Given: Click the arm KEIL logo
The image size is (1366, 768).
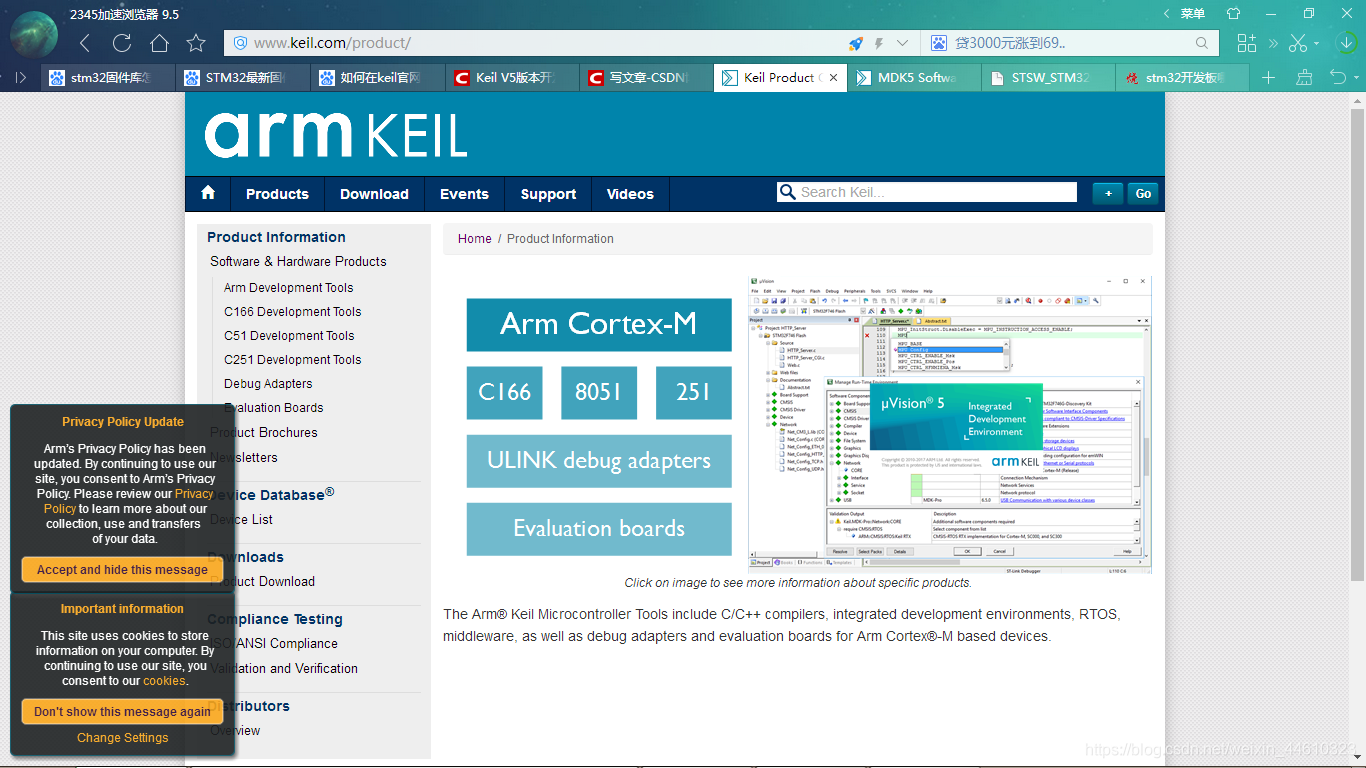Looking at the screenshot, I should click(x=335, y=135).
